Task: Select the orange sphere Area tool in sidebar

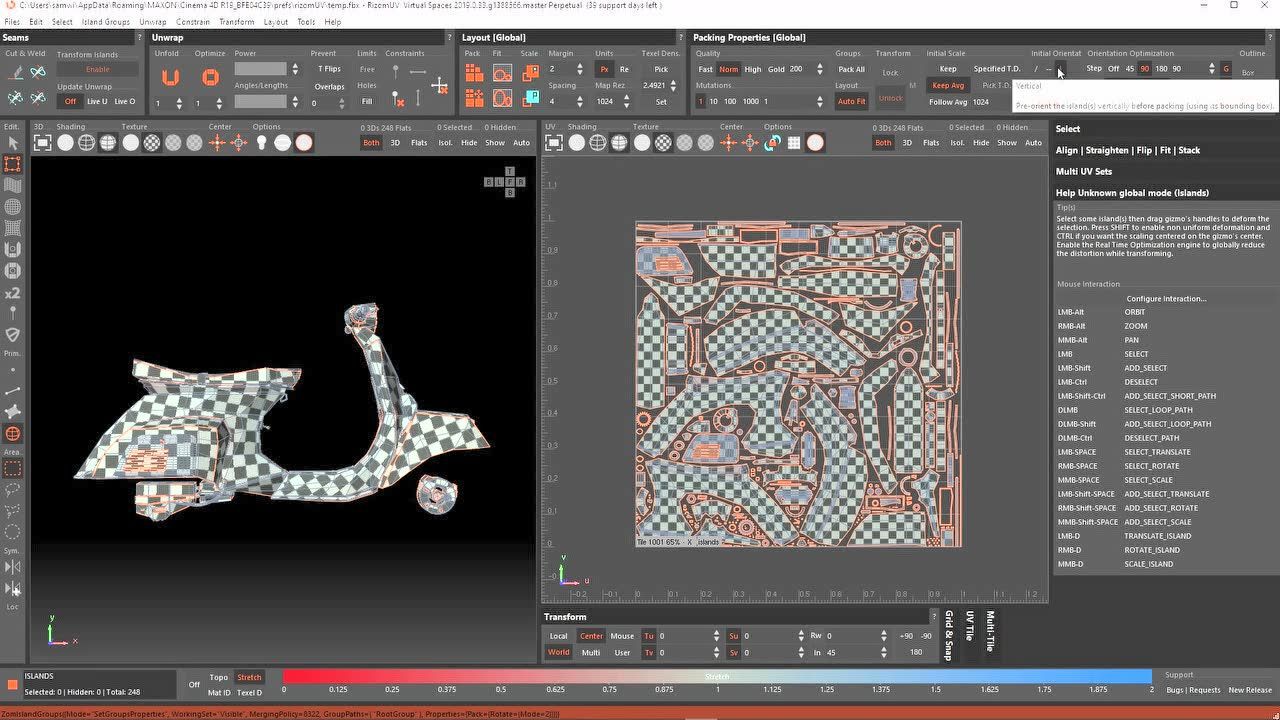Action: click(x=13, y=433)
